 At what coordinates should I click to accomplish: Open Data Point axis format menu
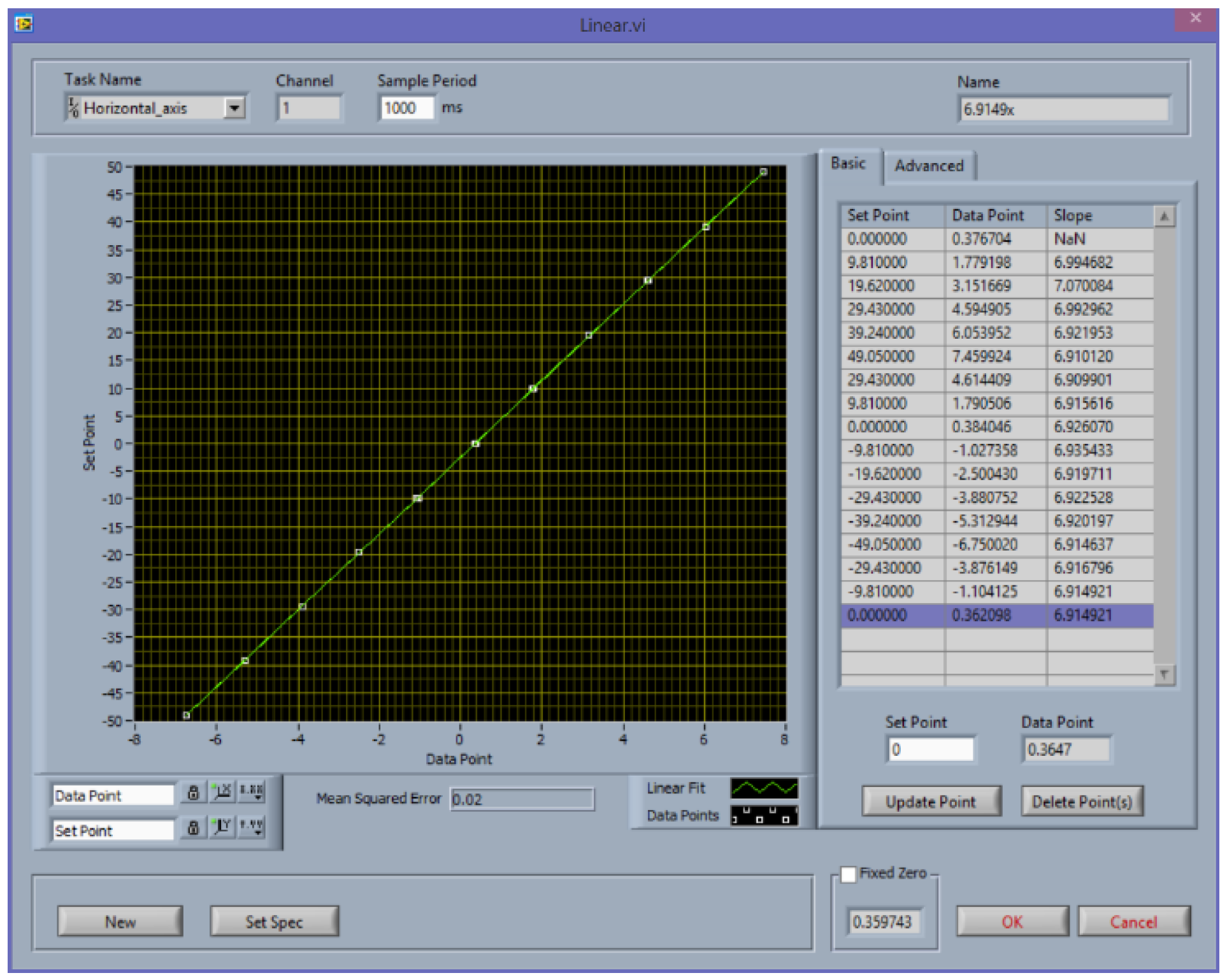point(251,793)
